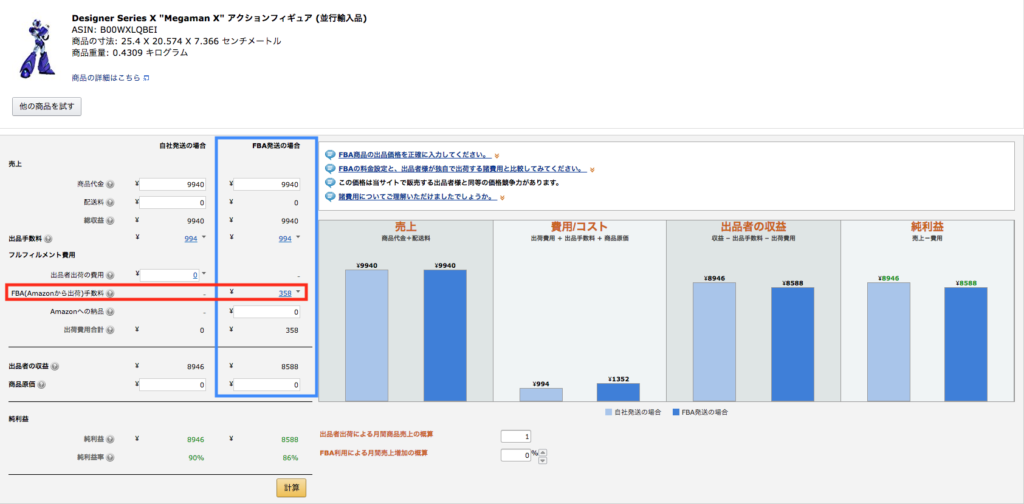Focus 商品代金 field in 自社発送 column
Viewport: 1024px width, 504px height.
pos(173,185)
